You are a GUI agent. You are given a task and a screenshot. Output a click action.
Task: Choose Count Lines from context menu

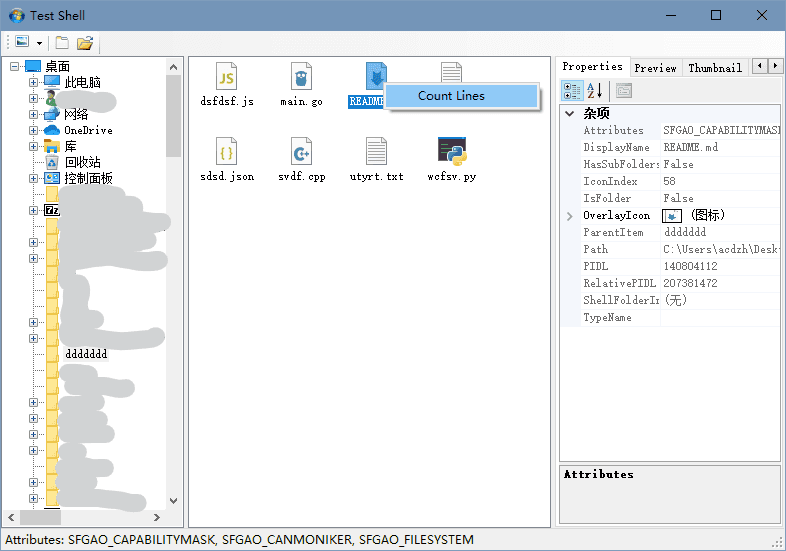(x=451, y=96)
